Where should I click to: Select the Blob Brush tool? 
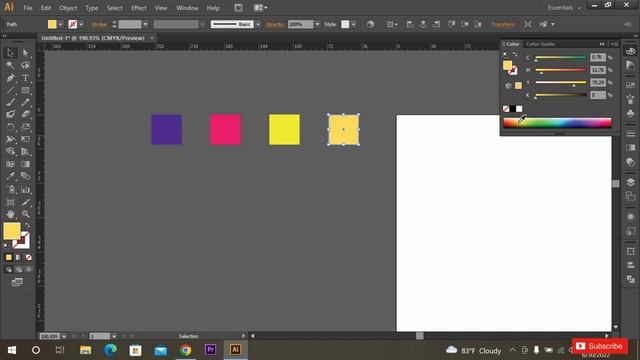pos(11,115)
